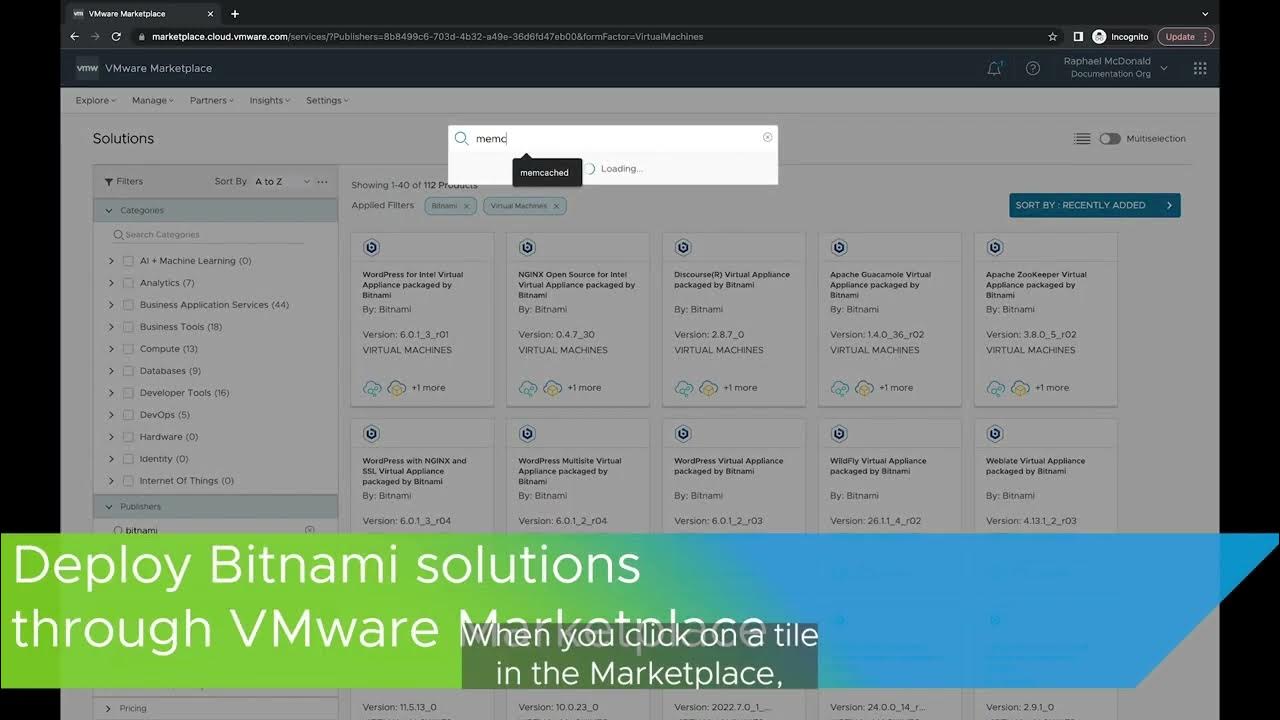
Task: Click the browser Update button
Action: click(1186, 36)
